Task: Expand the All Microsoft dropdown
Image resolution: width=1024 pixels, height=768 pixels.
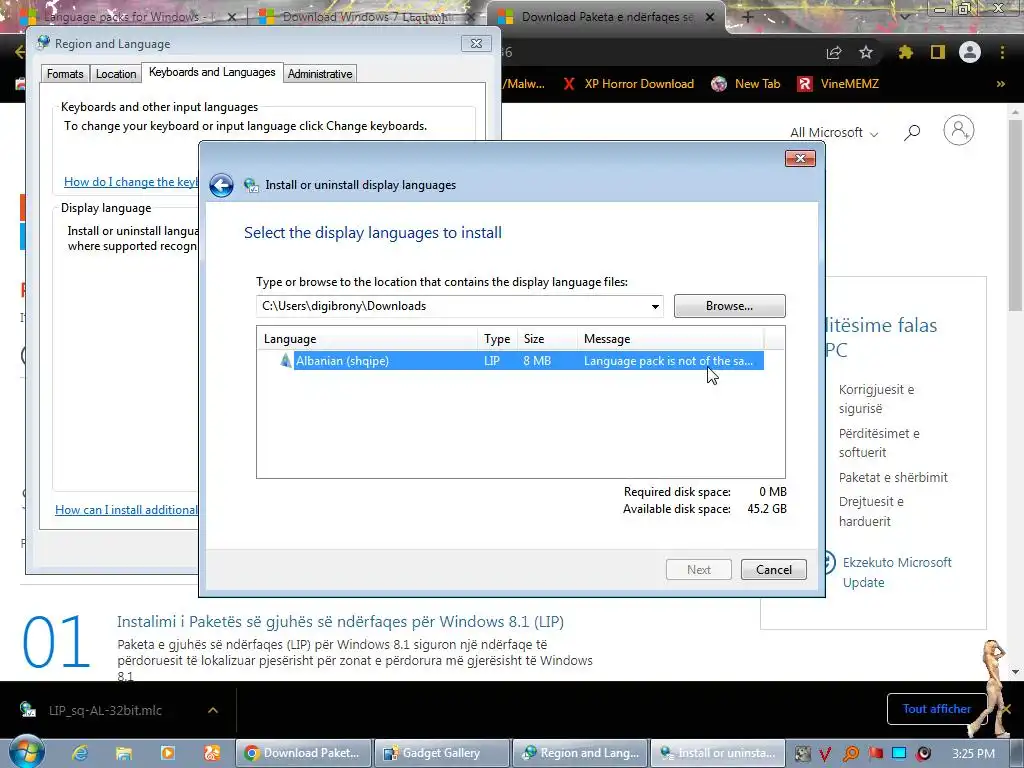Action: 834,133
